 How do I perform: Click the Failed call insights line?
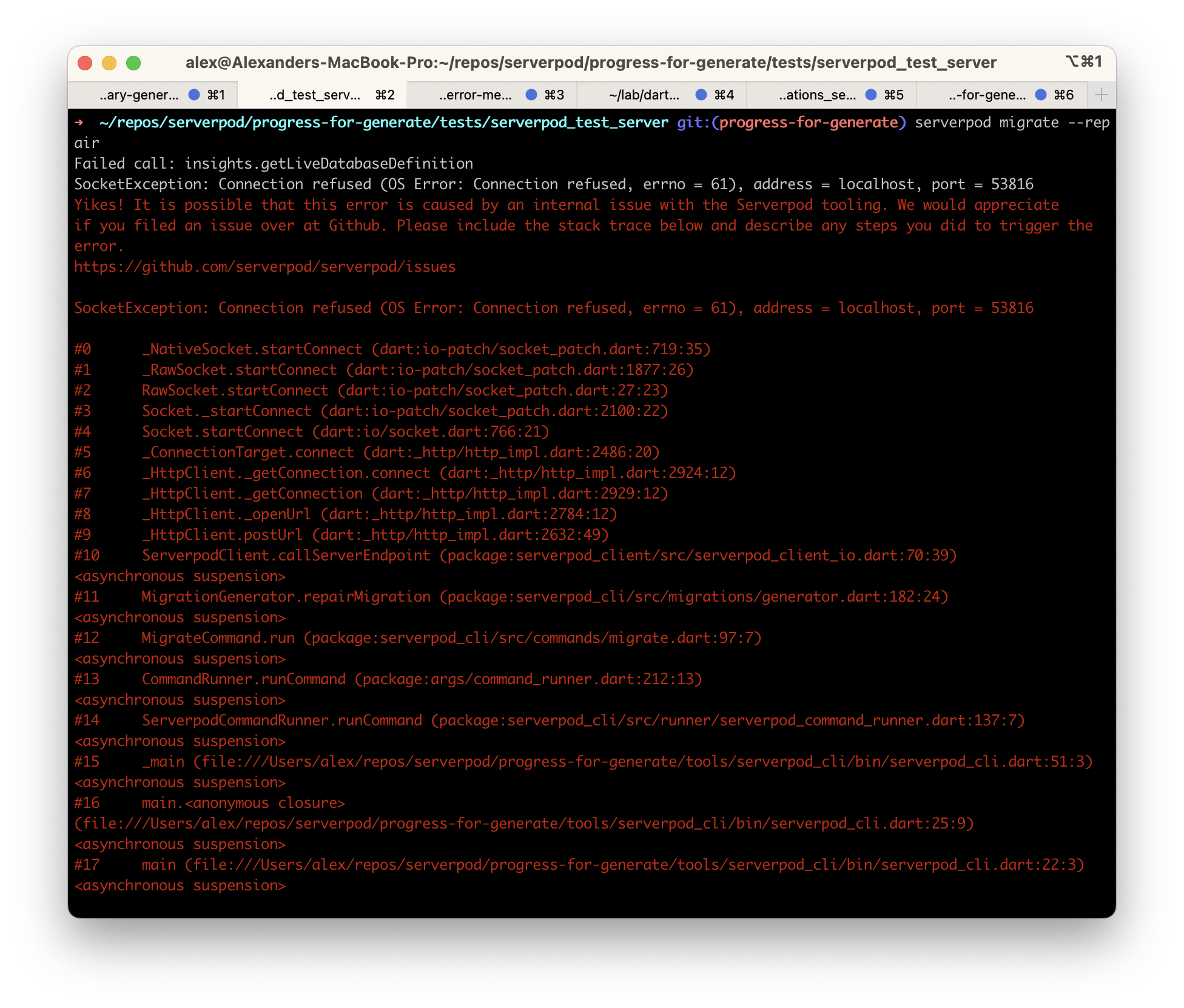(x=273, y=163)
